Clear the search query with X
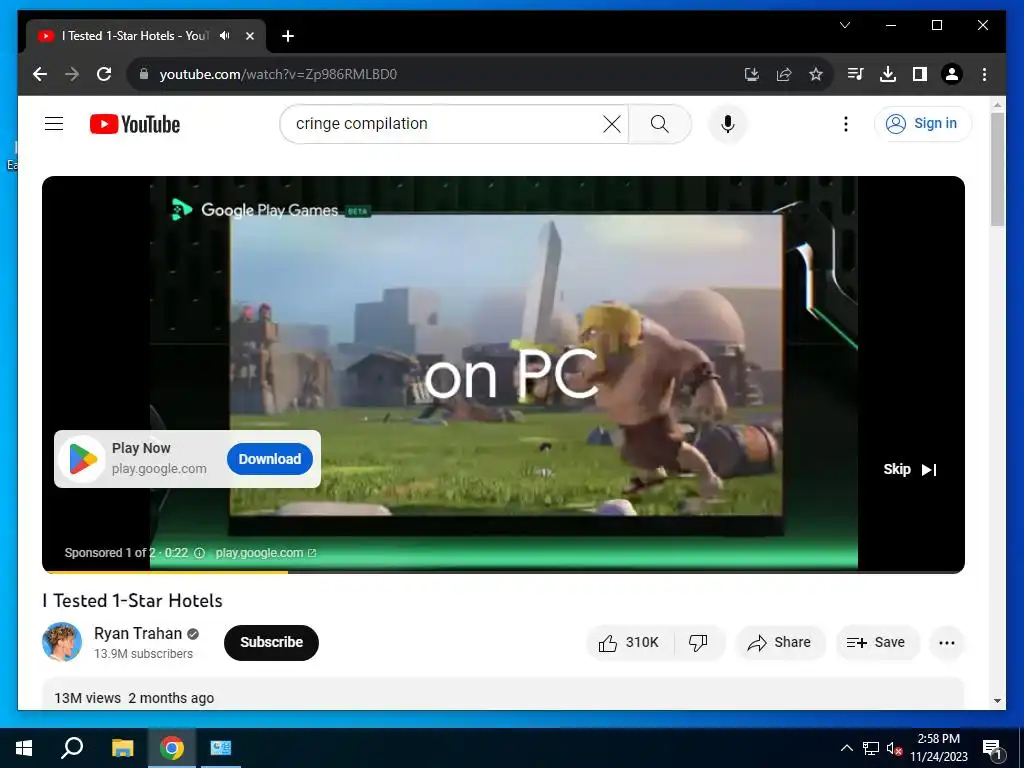 (612, 123)
